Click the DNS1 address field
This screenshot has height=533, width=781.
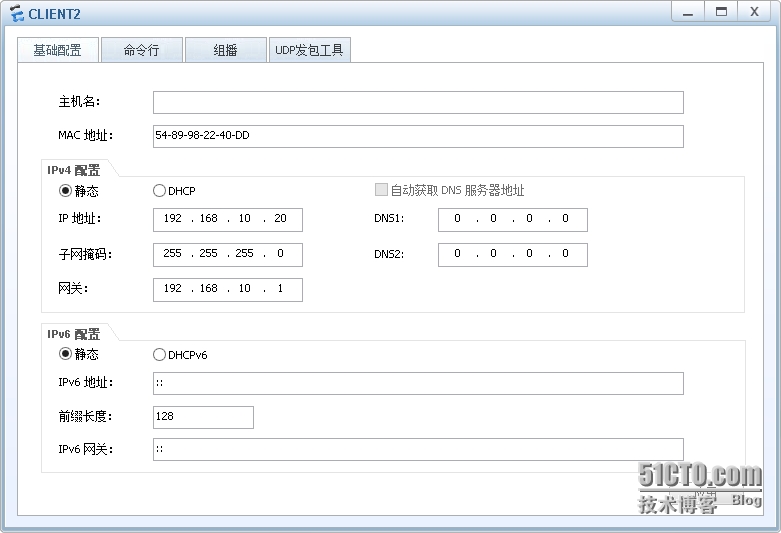coord(513,220)
